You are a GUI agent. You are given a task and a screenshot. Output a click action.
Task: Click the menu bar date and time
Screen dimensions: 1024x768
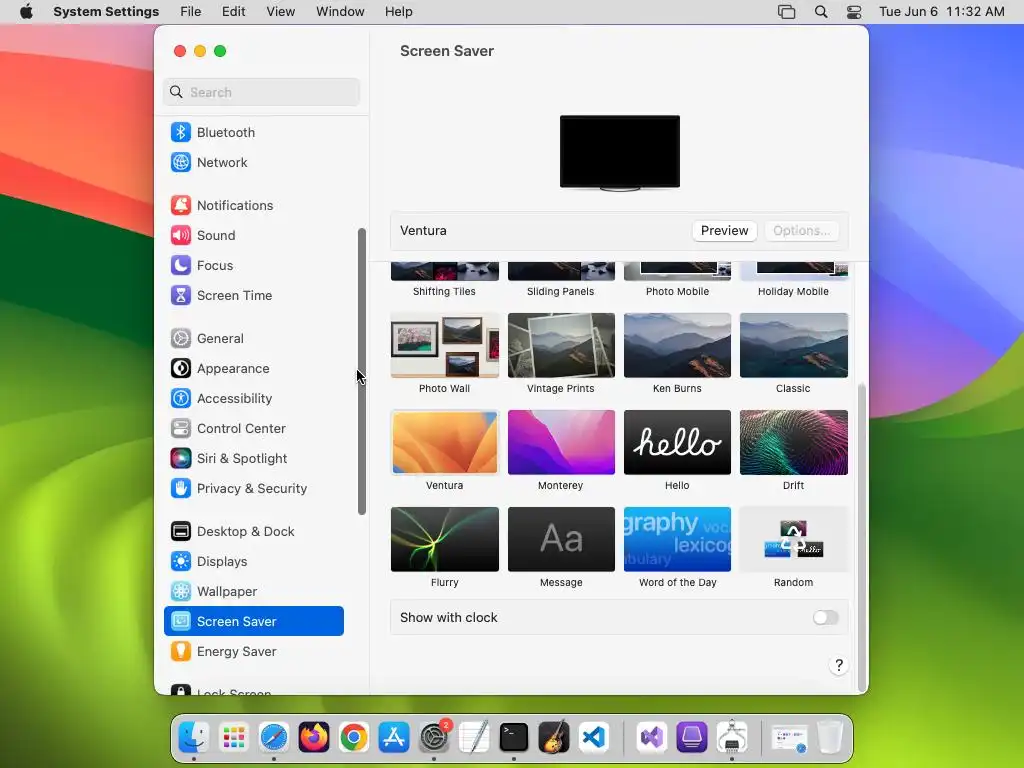tap(941, 12)
